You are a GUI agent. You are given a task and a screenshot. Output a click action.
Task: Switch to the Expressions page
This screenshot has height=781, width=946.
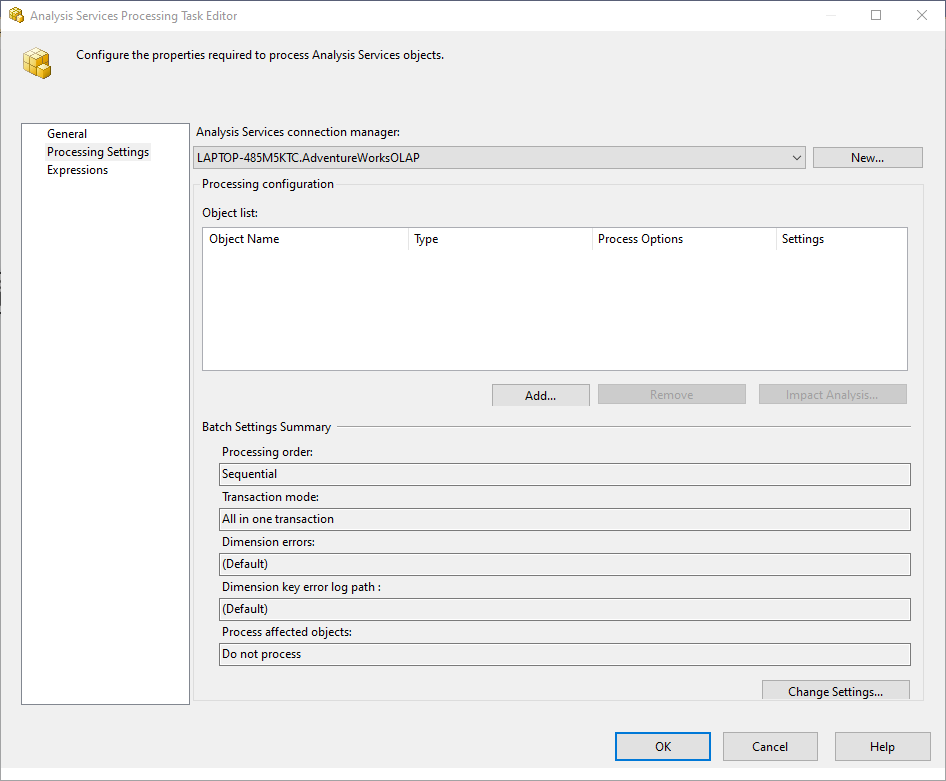(77, 170)
